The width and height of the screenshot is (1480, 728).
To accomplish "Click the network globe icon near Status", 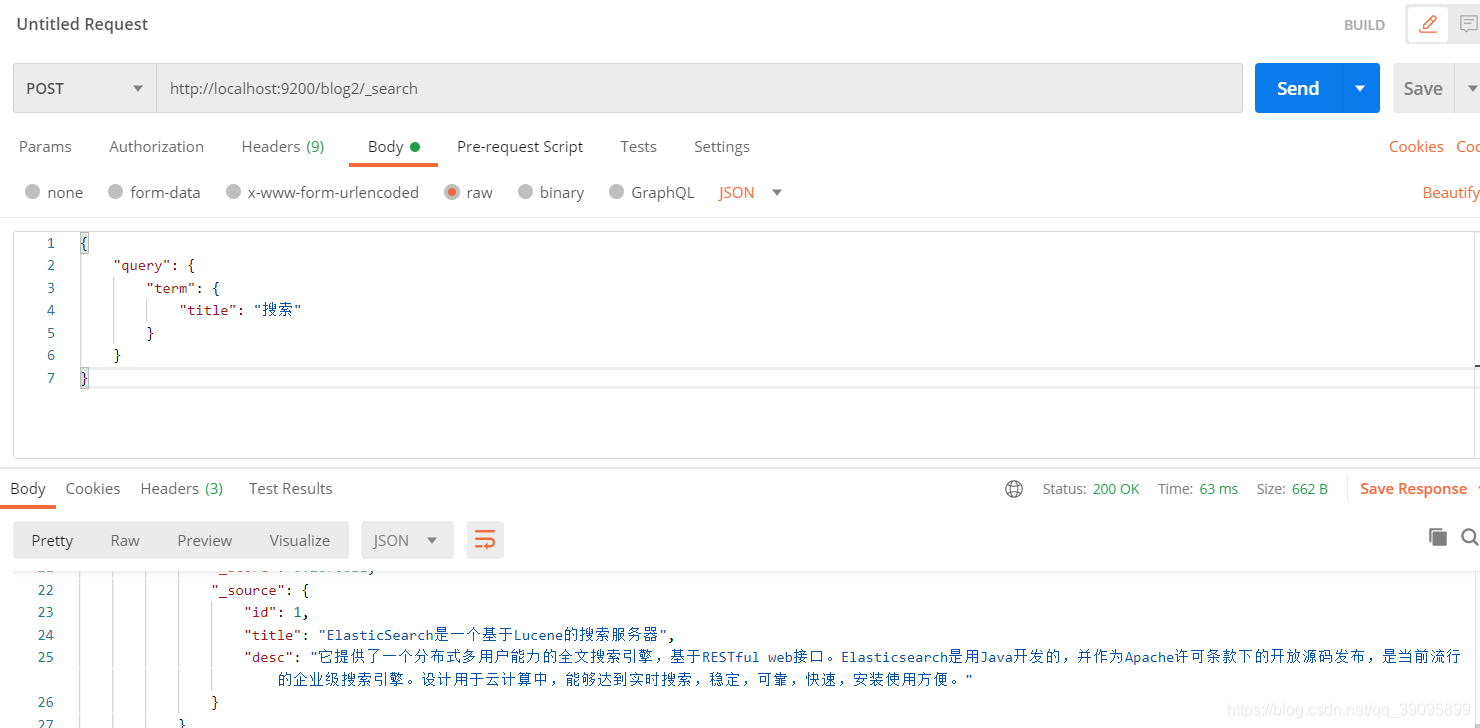I will (1014, 489).
